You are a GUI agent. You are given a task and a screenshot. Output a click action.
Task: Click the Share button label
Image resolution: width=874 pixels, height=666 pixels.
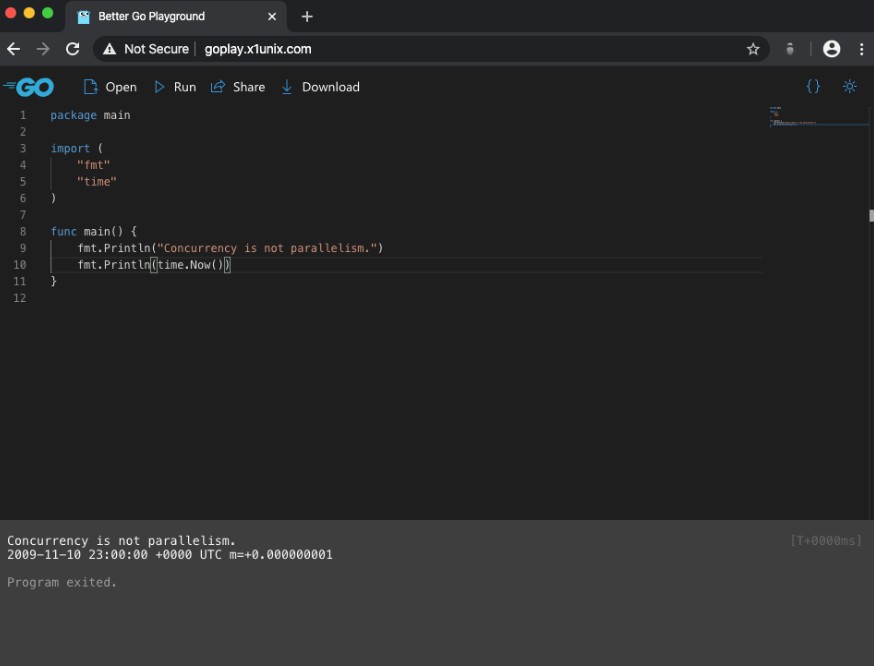coord(249,87)
